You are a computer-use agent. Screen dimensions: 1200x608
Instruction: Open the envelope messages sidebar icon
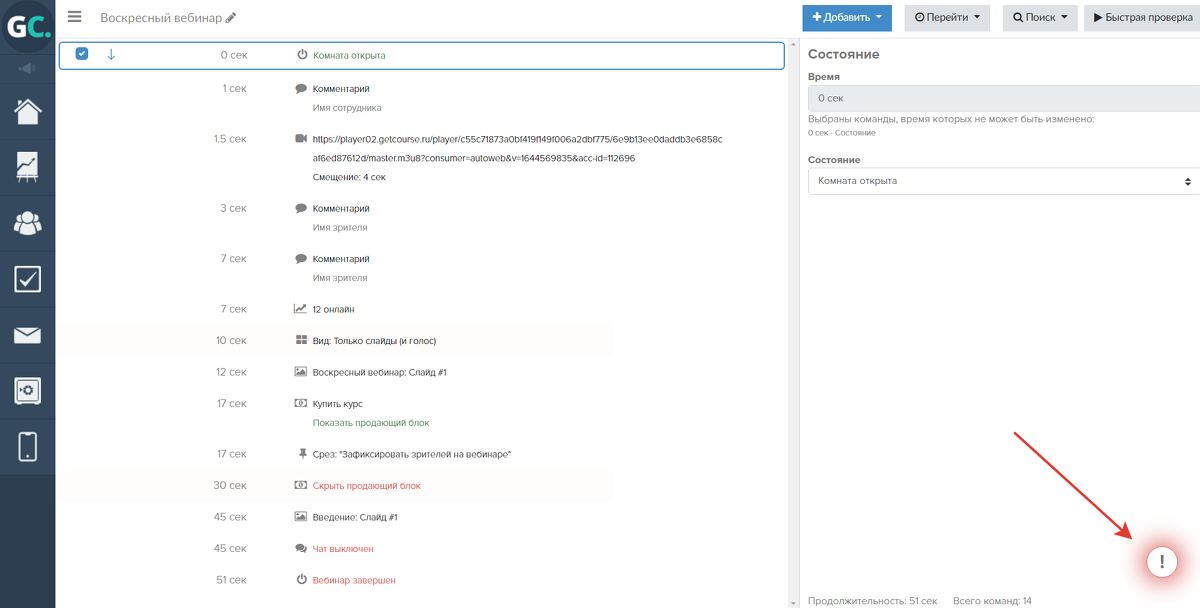click(x=28, y=335)
